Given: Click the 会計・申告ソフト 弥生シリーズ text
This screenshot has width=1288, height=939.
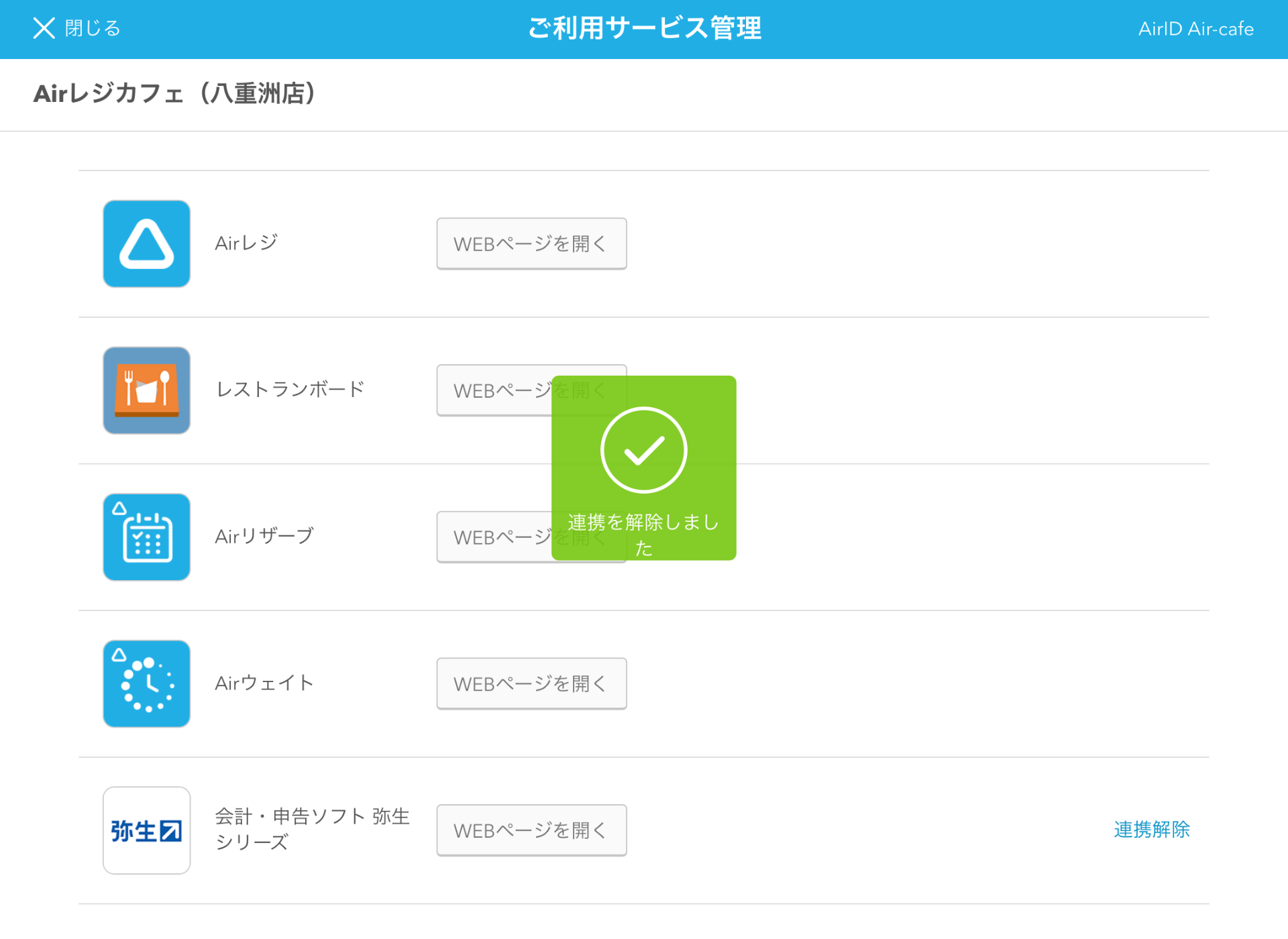Looking at the screenshot, I should coord(312,829).
